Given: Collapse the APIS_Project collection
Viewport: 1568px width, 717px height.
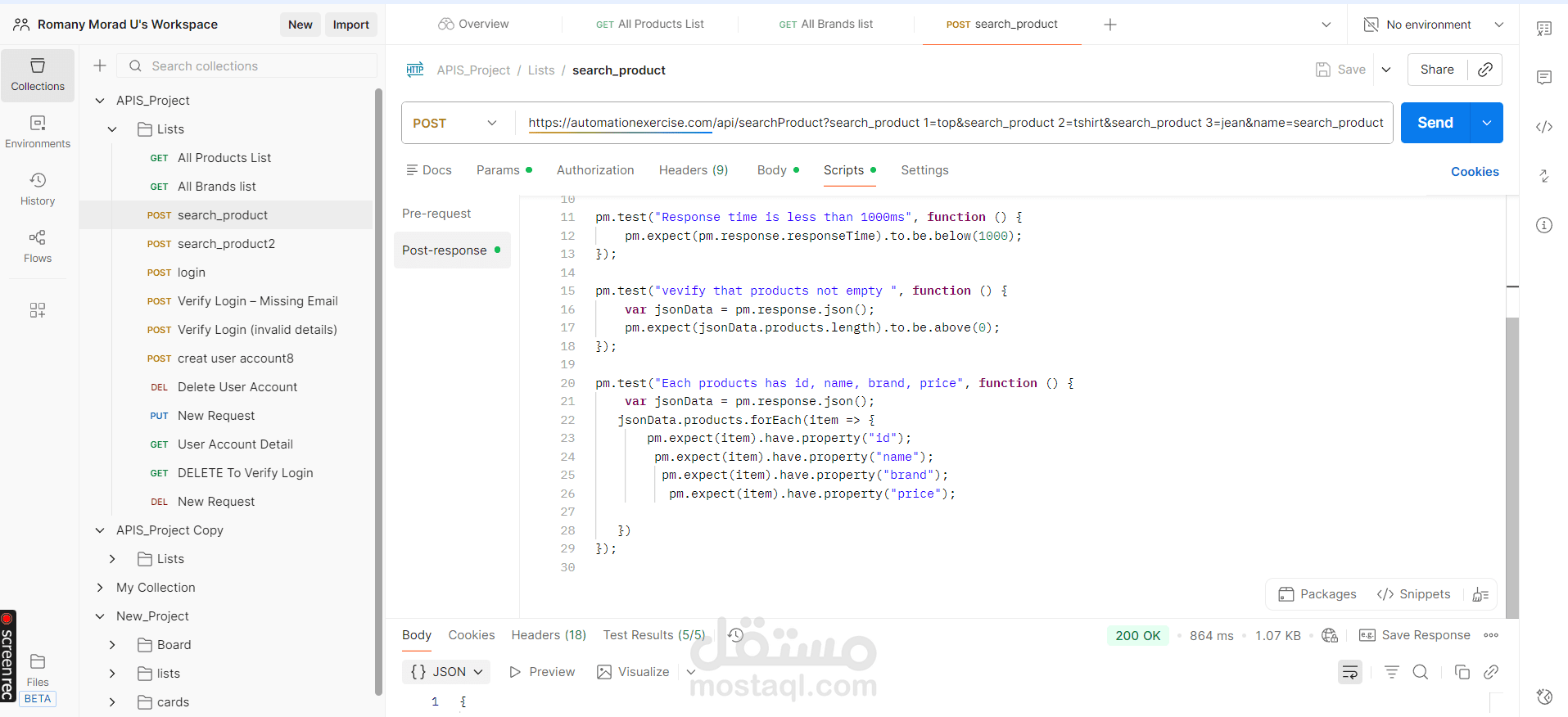Looking at the screenshot, I should click(x=100, y=101).
